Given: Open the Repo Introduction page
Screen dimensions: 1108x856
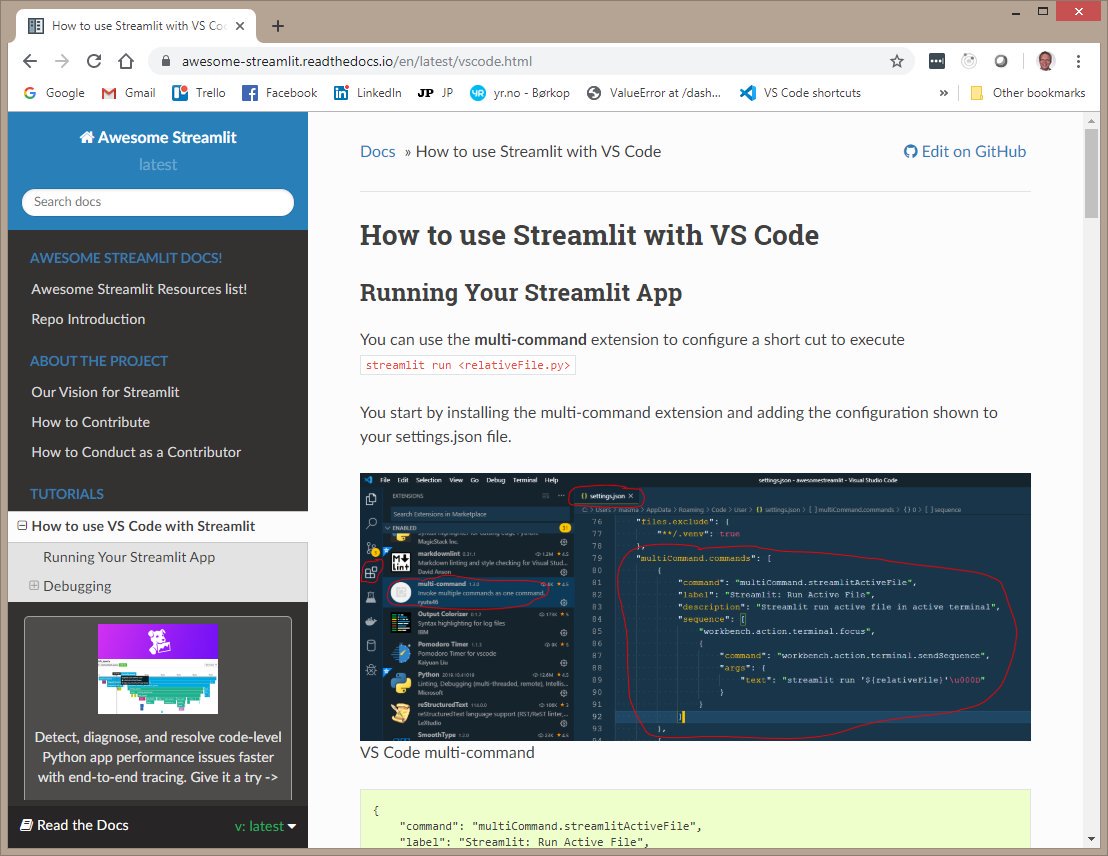Looking at the screenshot, I should click(88, 319).
